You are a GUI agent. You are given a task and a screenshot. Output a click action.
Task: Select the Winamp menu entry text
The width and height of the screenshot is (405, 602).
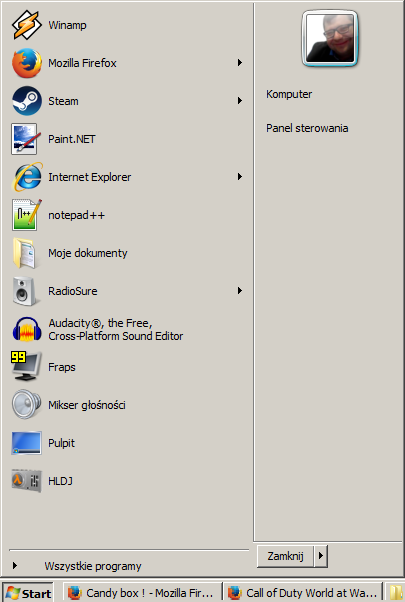coord(67,25)
